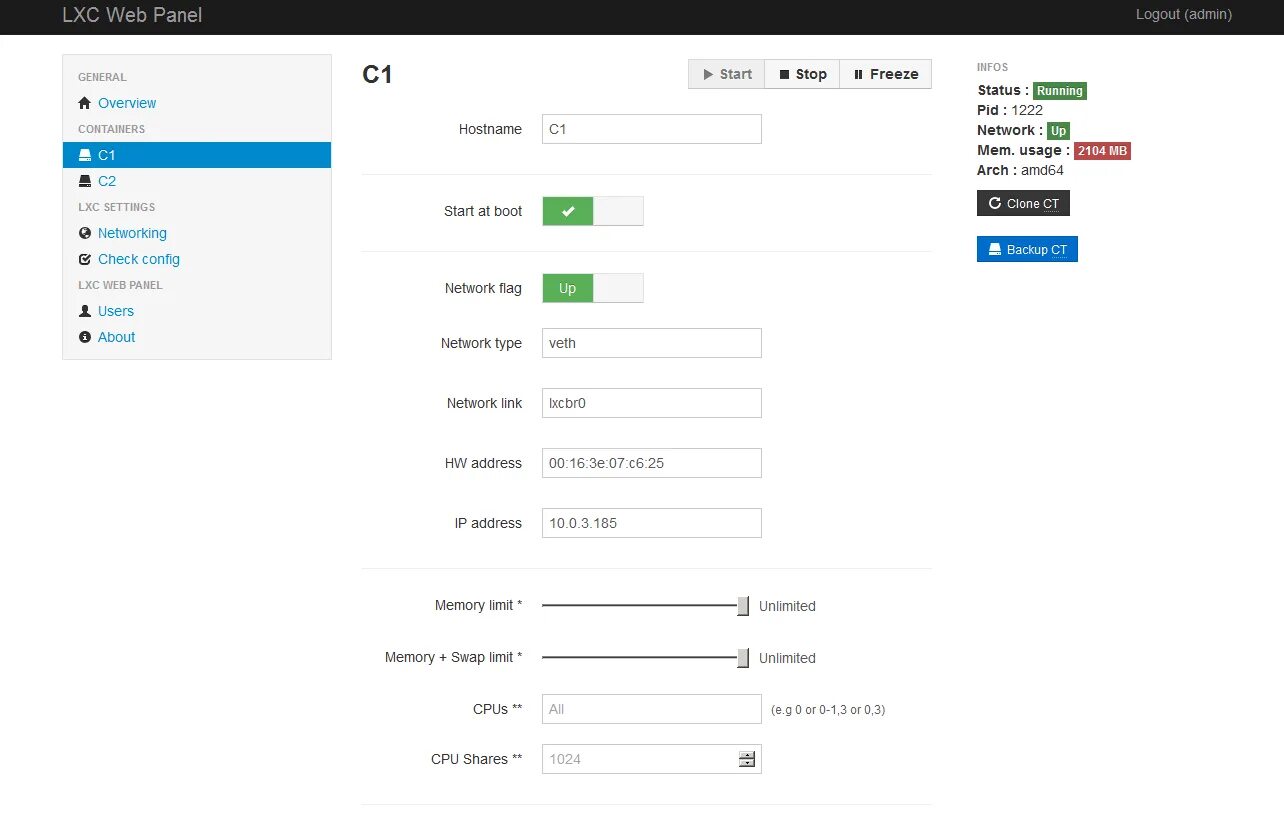Click the CPUs input field
The width and height of the screenshot is (1284, 813).
tap(652, 709)
